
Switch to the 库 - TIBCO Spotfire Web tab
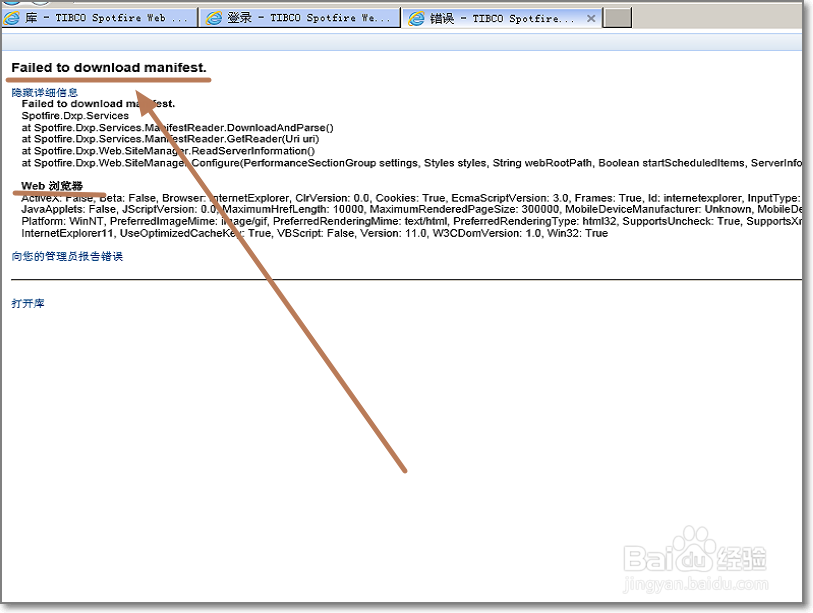pos(99,18)
